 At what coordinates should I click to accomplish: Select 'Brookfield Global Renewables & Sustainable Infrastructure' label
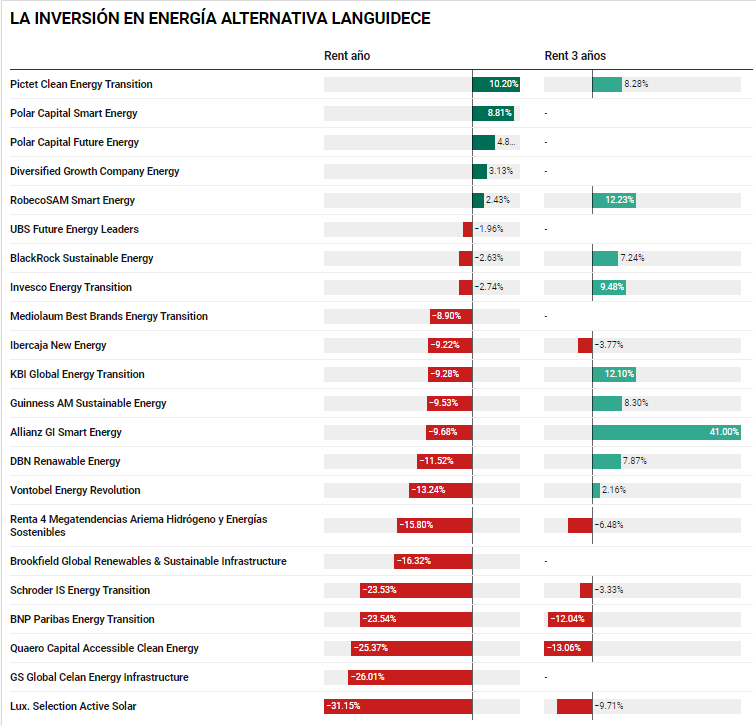tap(148, 561)
